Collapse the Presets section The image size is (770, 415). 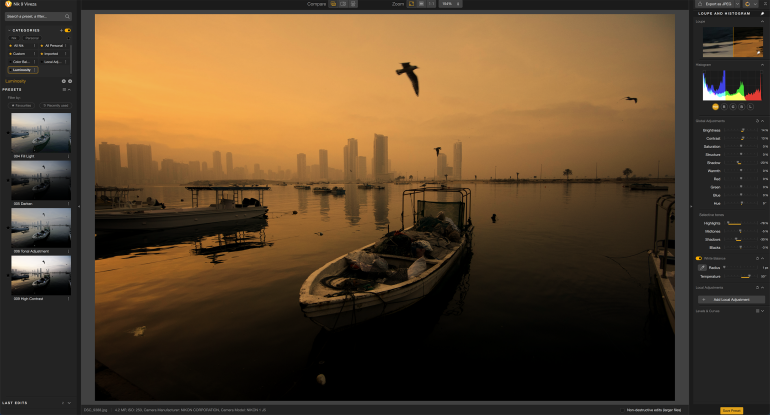coord(69,90)
